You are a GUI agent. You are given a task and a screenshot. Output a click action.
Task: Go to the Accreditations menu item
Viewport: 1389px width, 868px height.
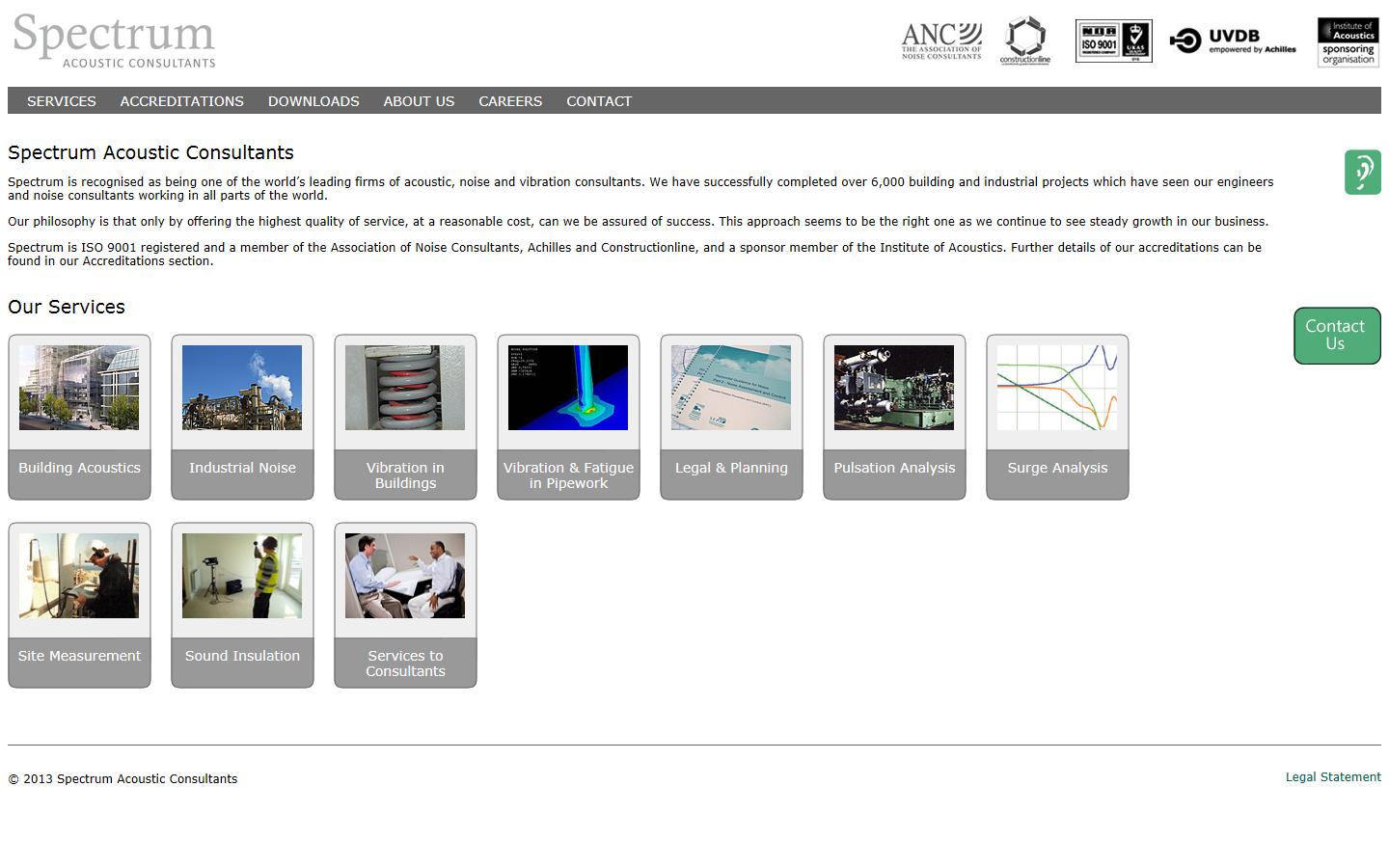[x=181, y=101]
